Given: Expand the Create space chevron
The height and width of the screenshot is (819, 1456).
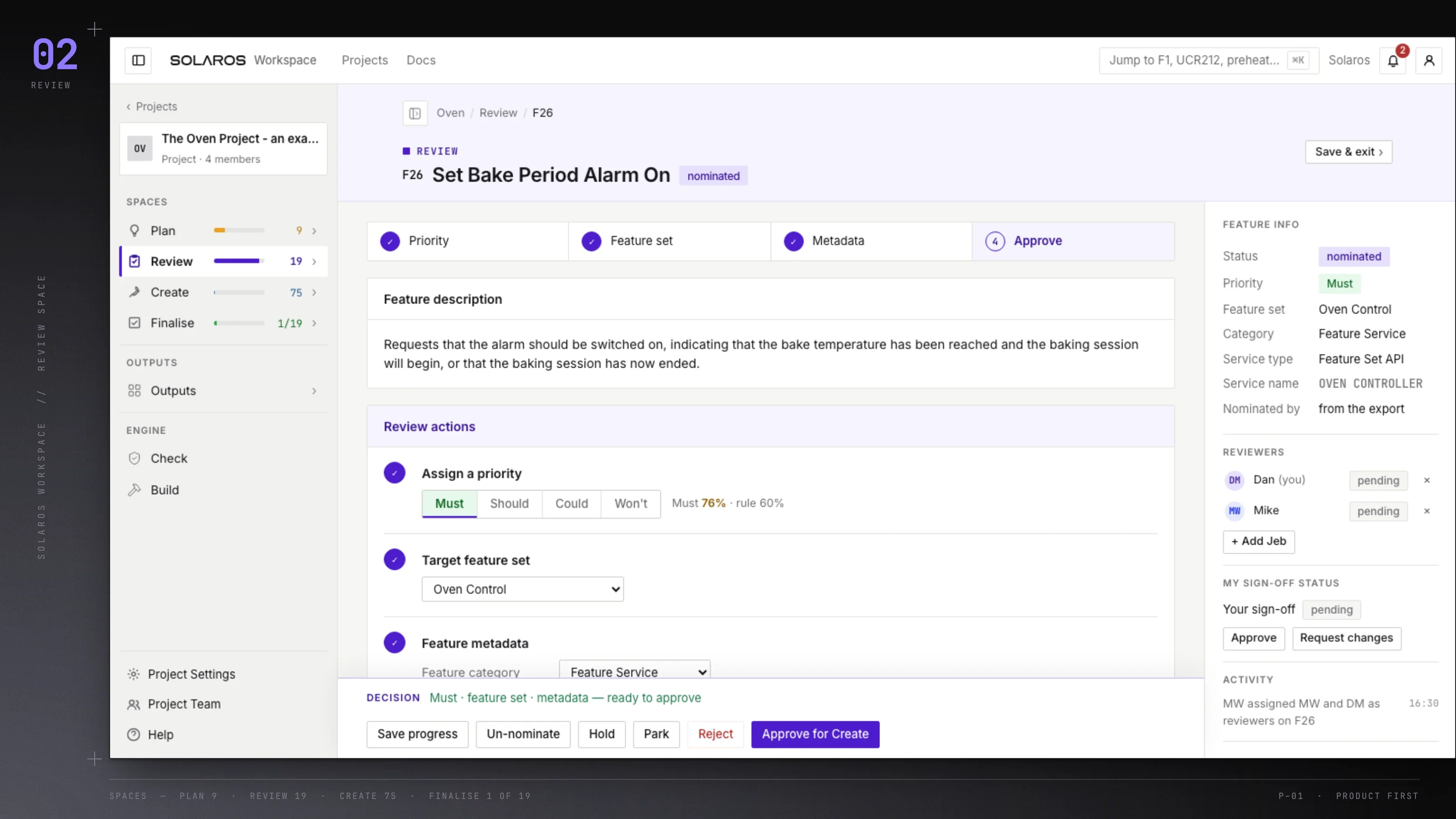Looking at the screenshot, I should pyautogui.click(x=314, y=292).
